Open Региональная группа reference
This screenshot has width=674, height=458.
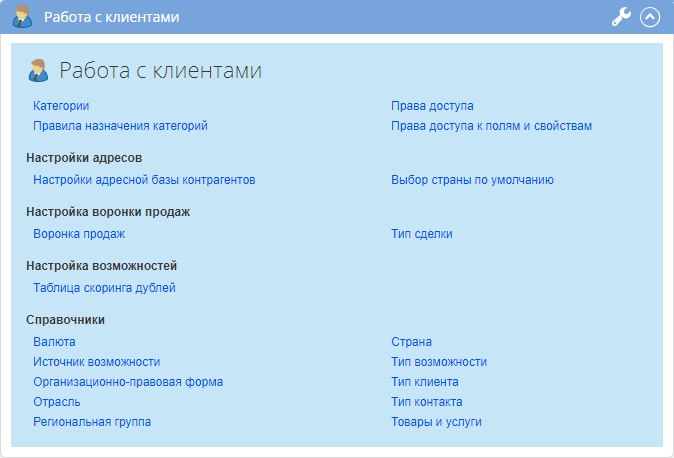pyautogui.click(x=92, y=422)
